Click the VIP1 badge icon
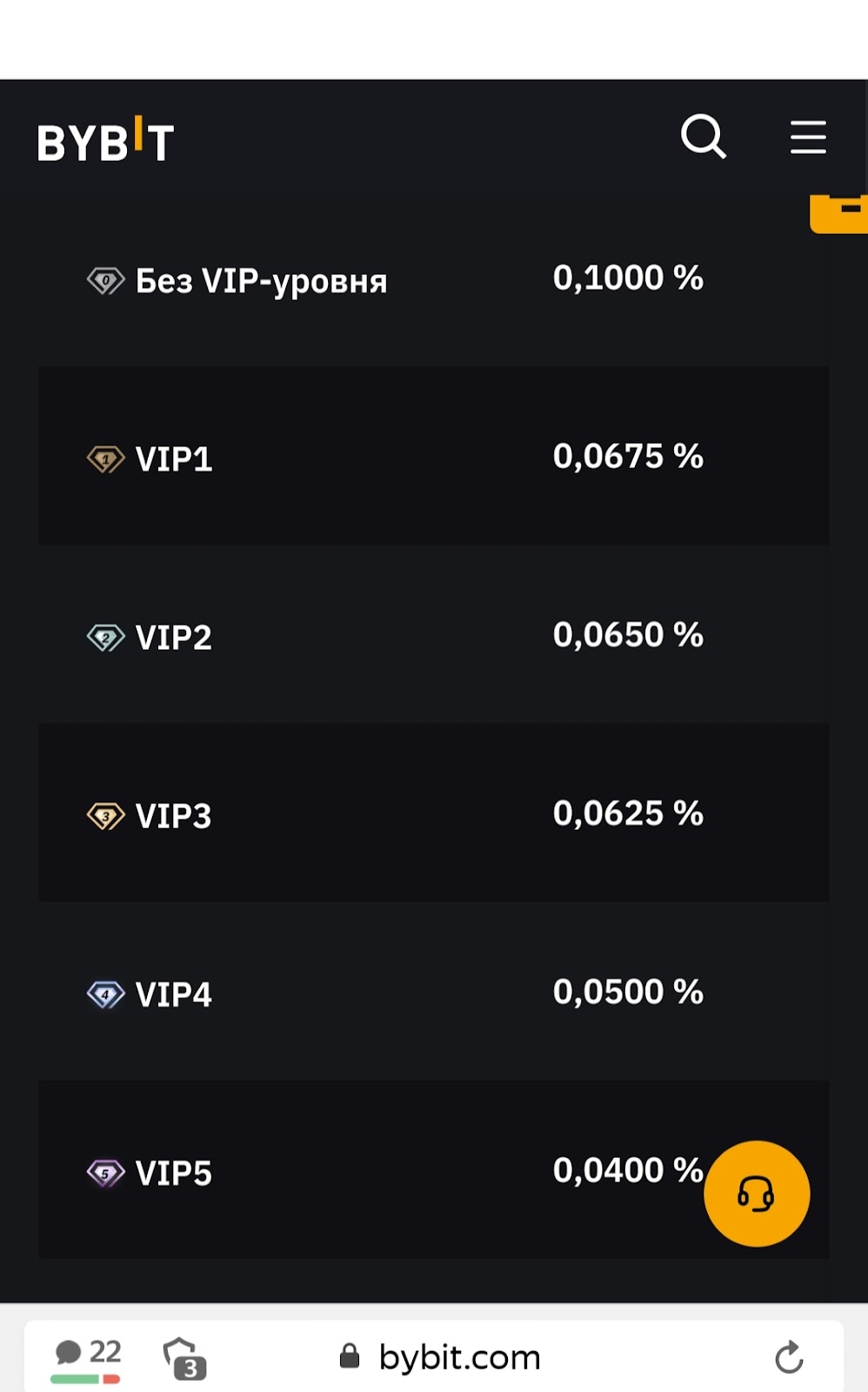The image size is (868, 1392). 106,458
